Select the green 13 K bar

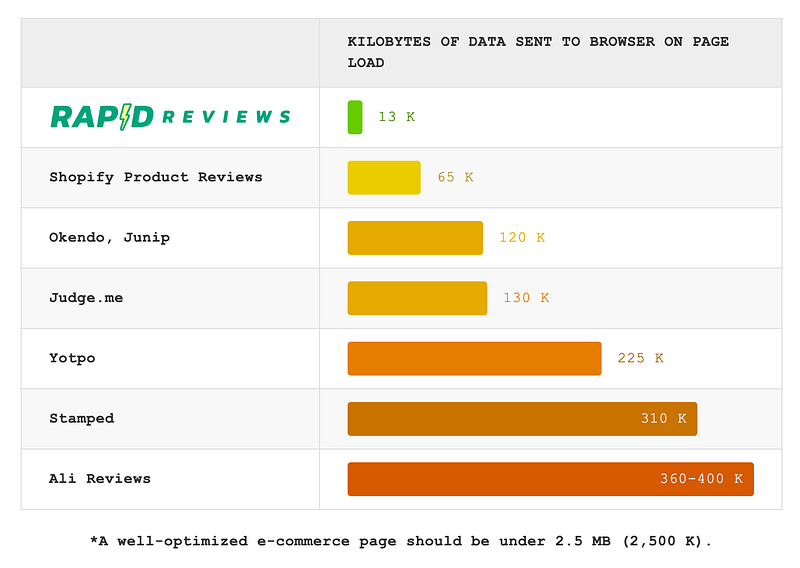coord(355,117)
